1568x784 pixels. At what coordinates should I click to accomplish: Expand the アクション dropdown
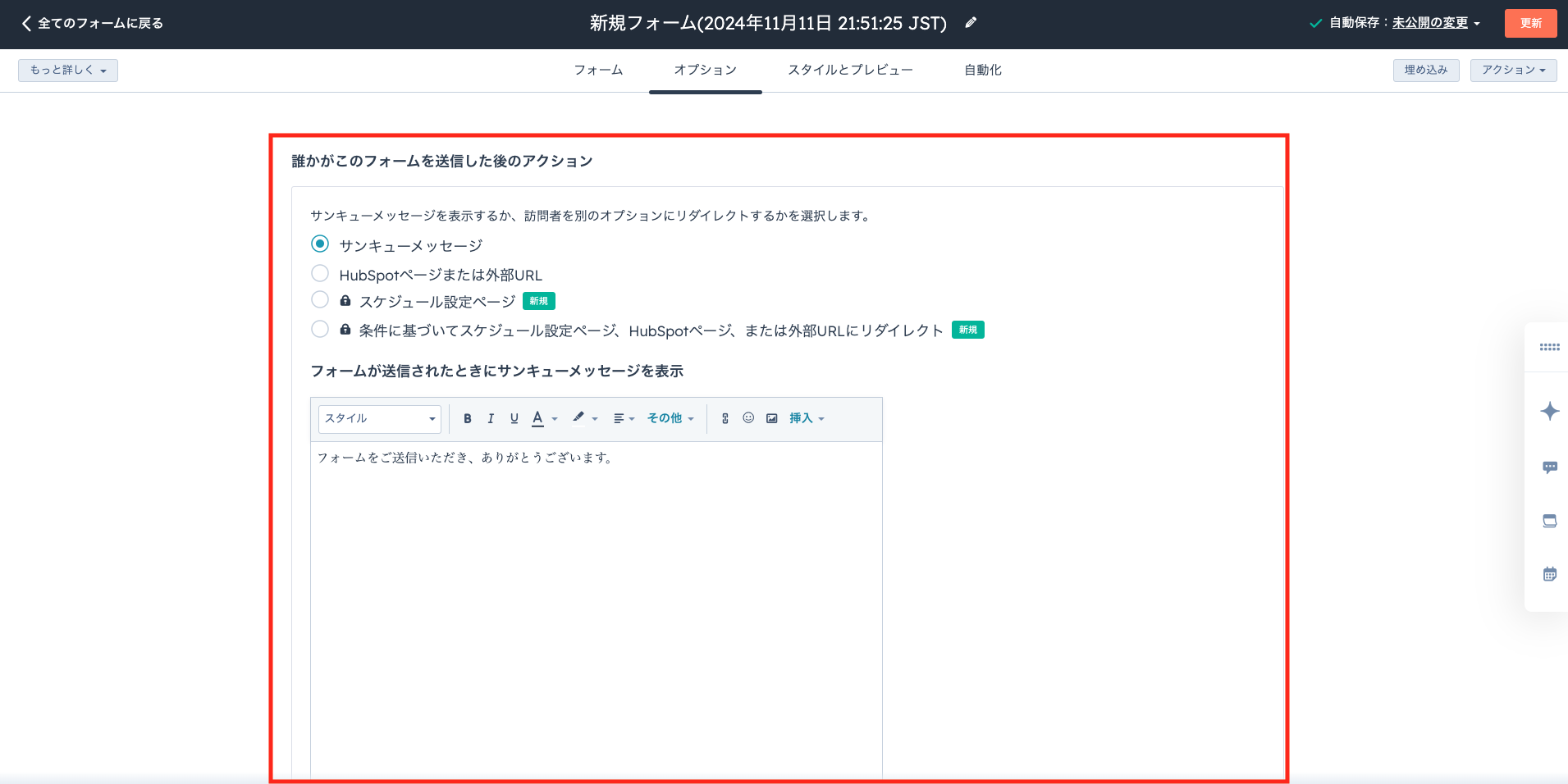pyautogui.click(x=1513, y=71)
